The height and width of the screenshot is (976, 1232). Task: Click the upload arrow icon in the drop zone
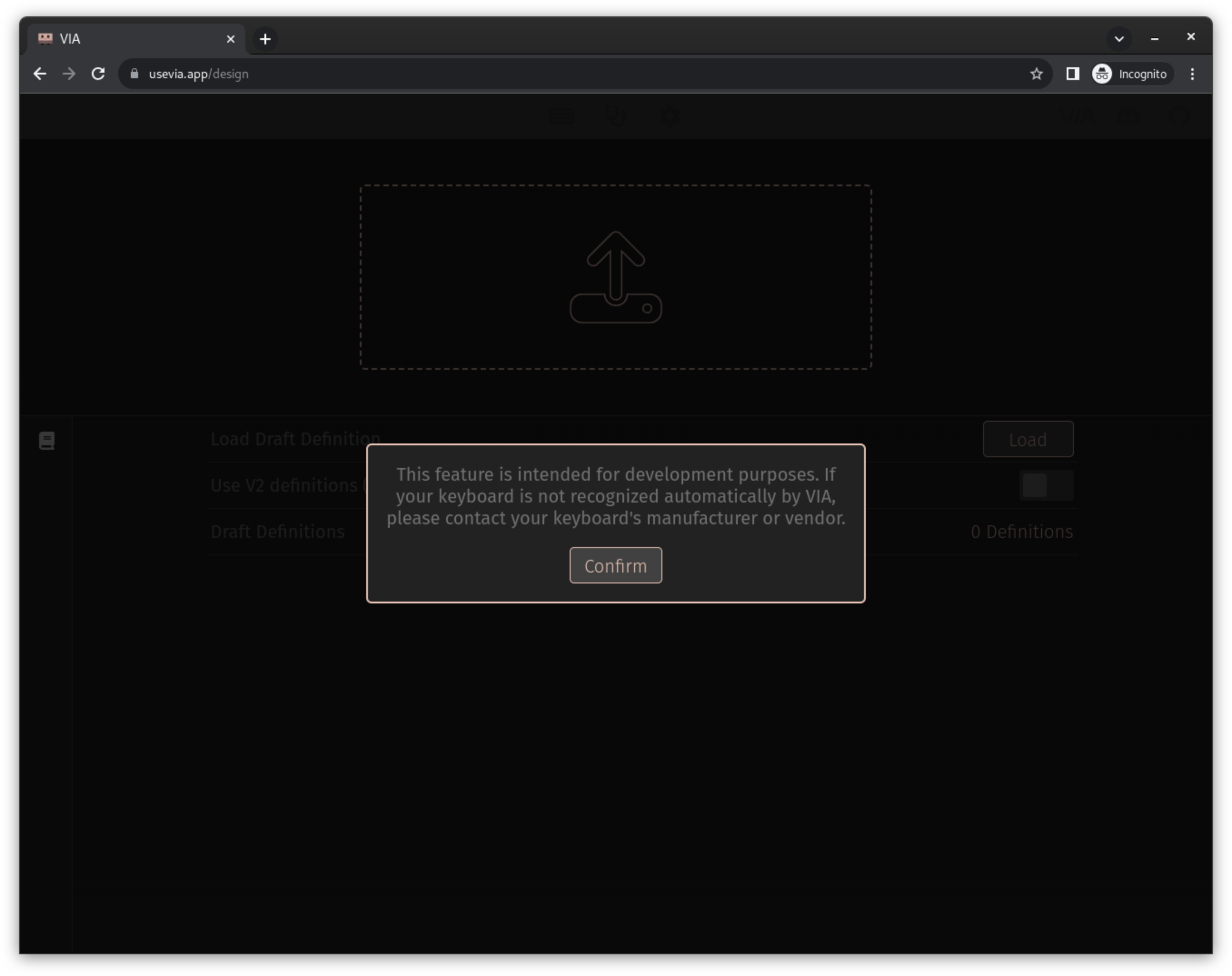click(x=615, y=277)
